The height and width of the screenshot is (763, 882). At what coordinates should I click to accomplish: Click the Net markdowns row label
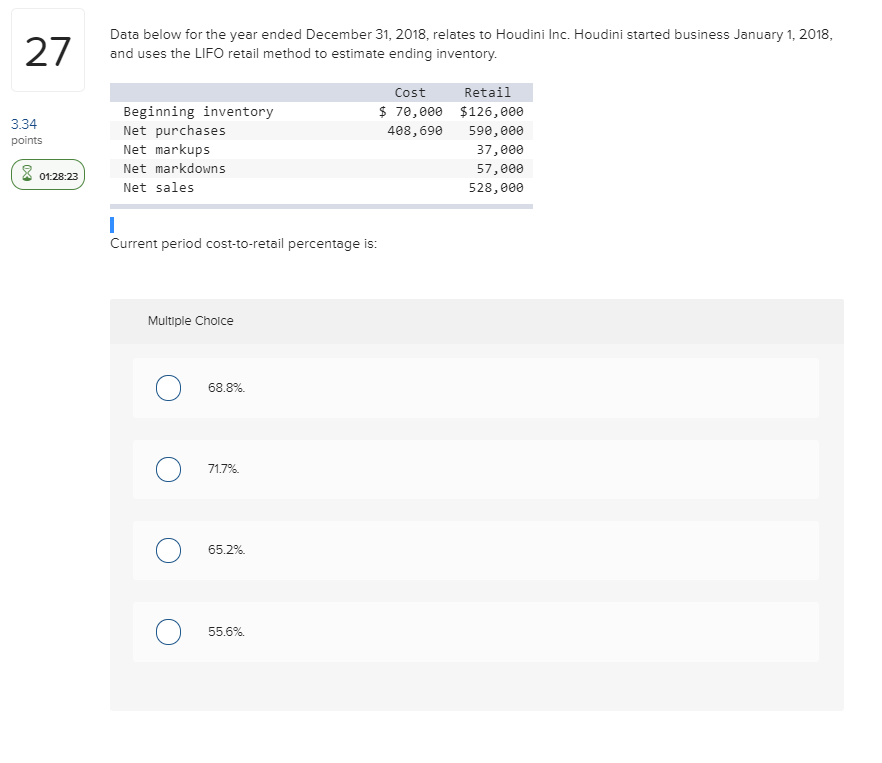pos(174,168)
